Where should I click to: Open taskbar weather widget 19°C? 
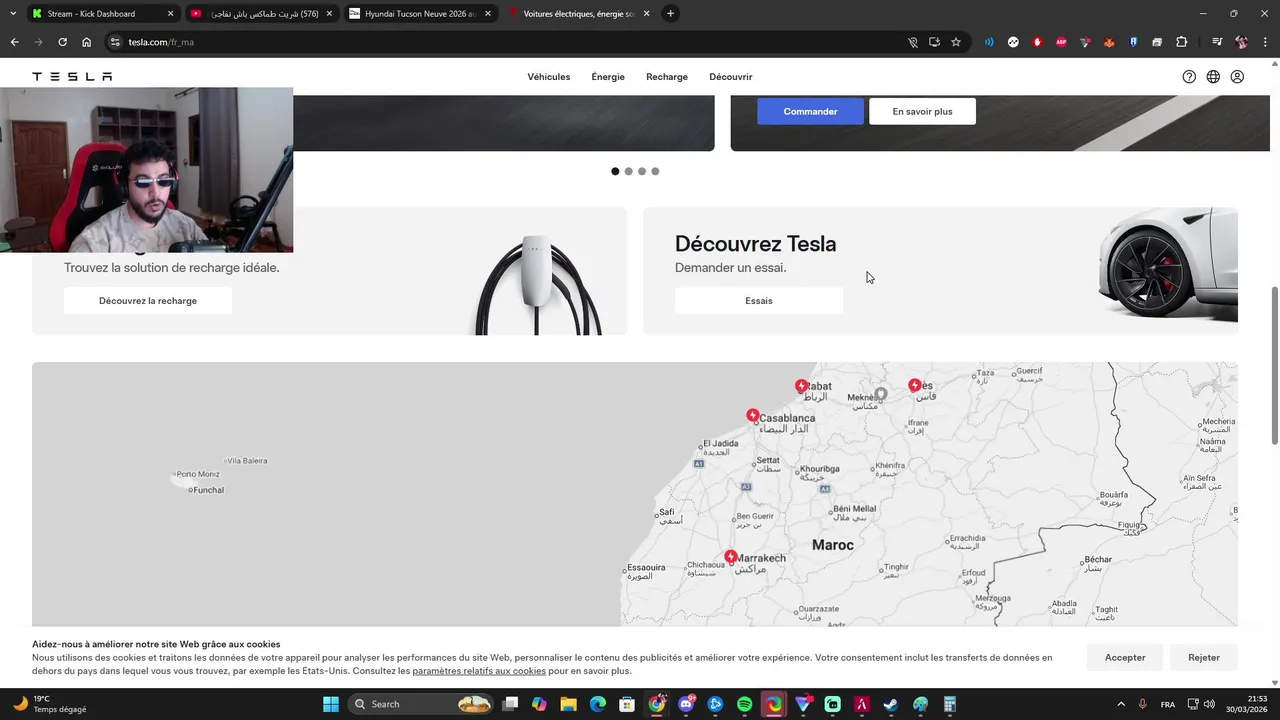coord(48,704)
